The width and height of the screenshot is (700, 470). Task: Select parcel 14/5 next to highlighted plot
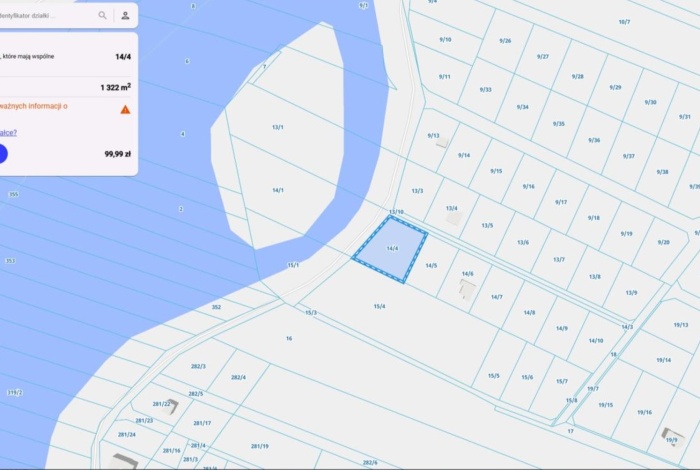(x=431, y=266)
